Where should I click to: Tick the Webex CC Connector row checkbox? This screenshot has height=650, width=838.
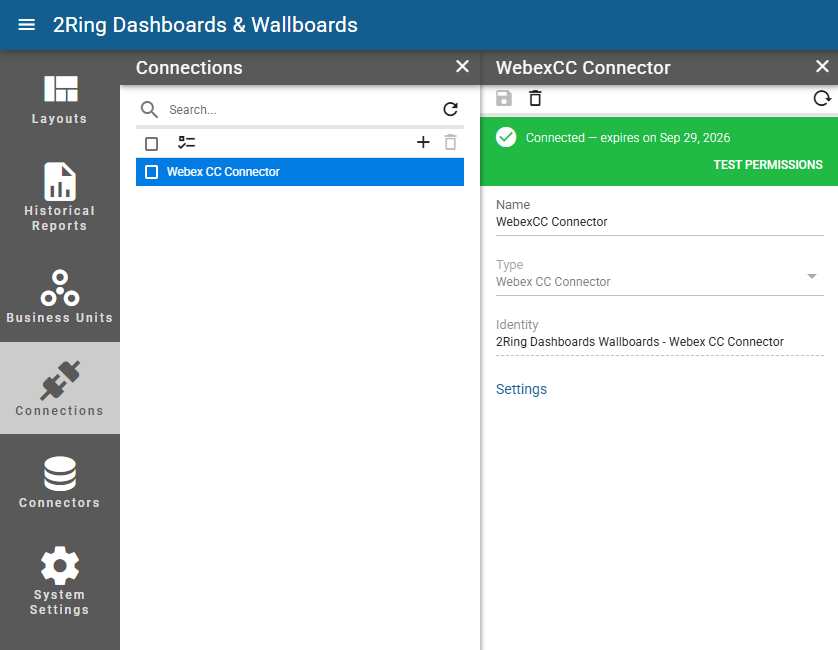pyautogui.click(x=152, y=172)
